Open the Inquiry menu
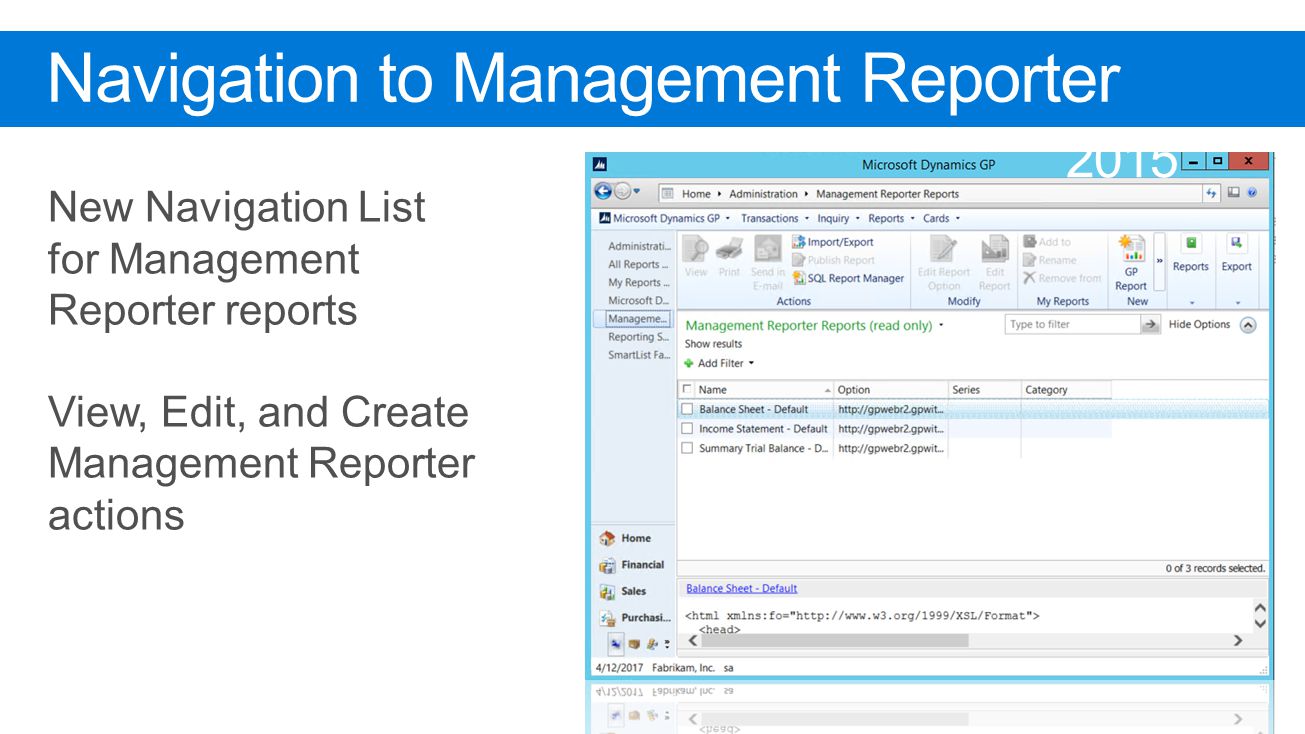Screen dimensions: 1305x734 tap(838, 218)
